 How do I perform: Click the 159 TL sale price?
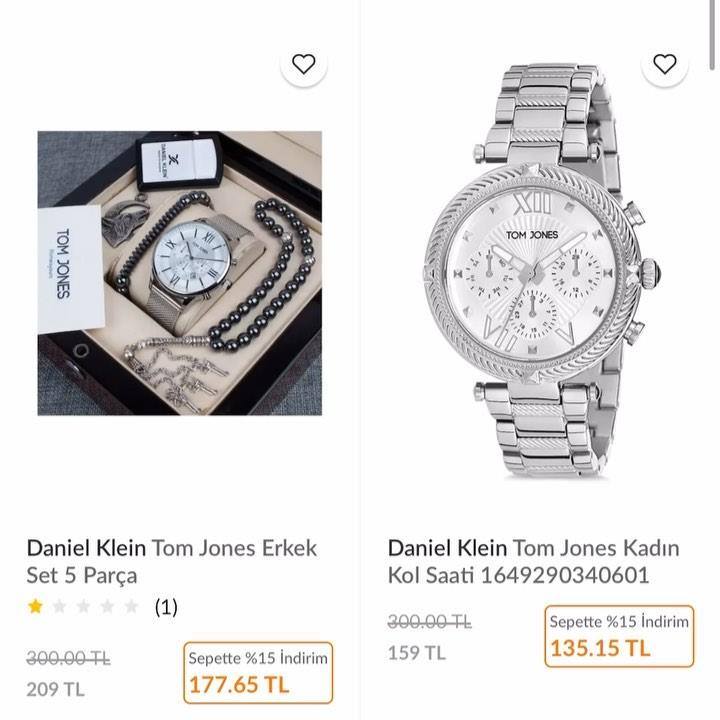click(x=416, y=652)
